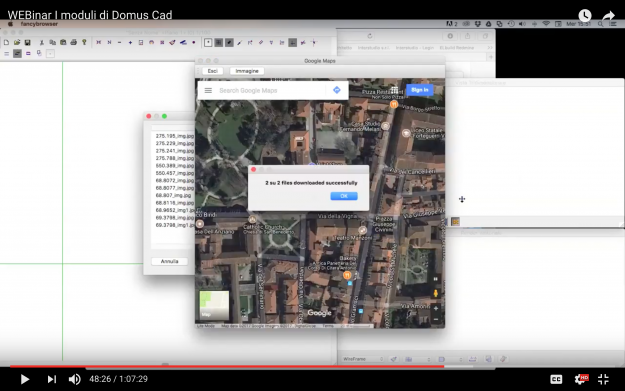Select 68.8116_img.jpg in file list
The width and height of the screenshot is (625, 391).
point(175,203)
